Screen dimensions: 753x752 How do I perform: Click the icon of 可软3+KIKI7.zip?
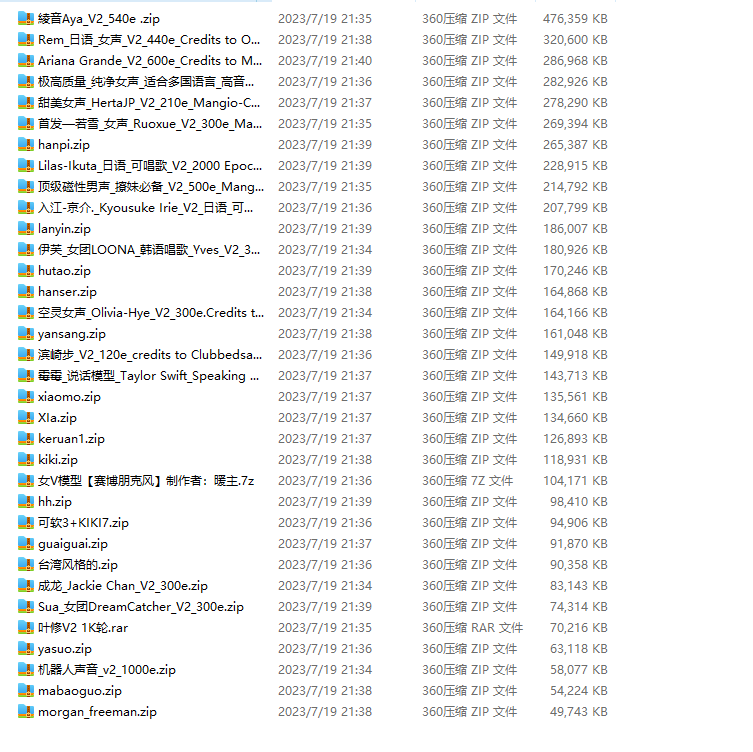[26, 523]
